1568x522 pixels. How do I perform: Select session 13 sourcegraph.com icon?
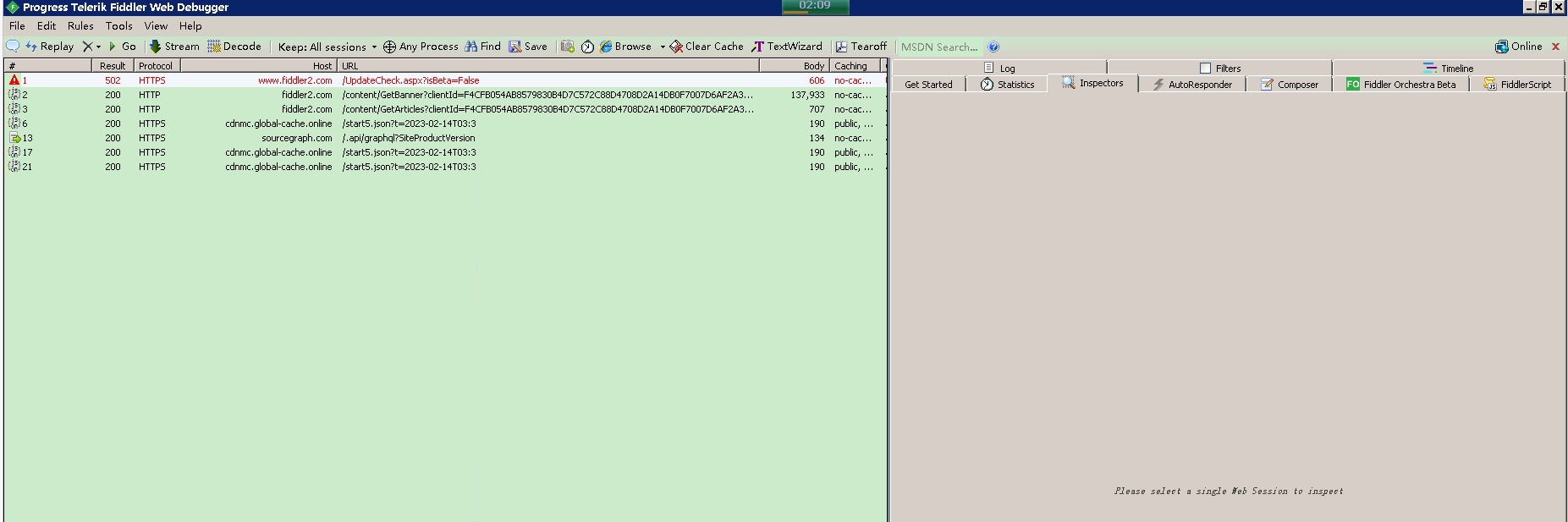pos(14,138)
